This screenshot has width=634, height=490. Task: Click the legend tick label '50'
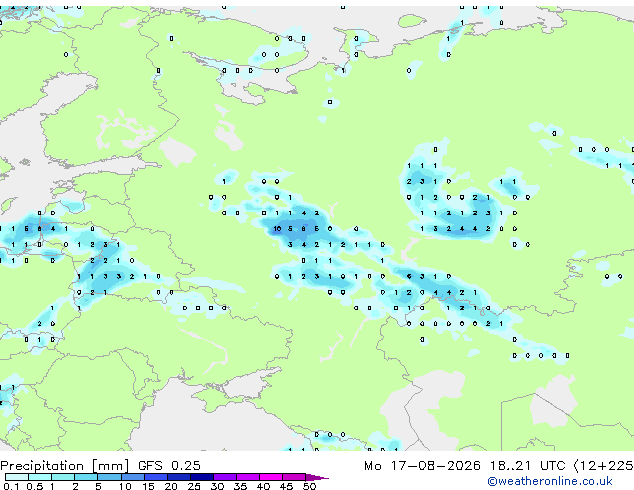click(x=309, y=486)
